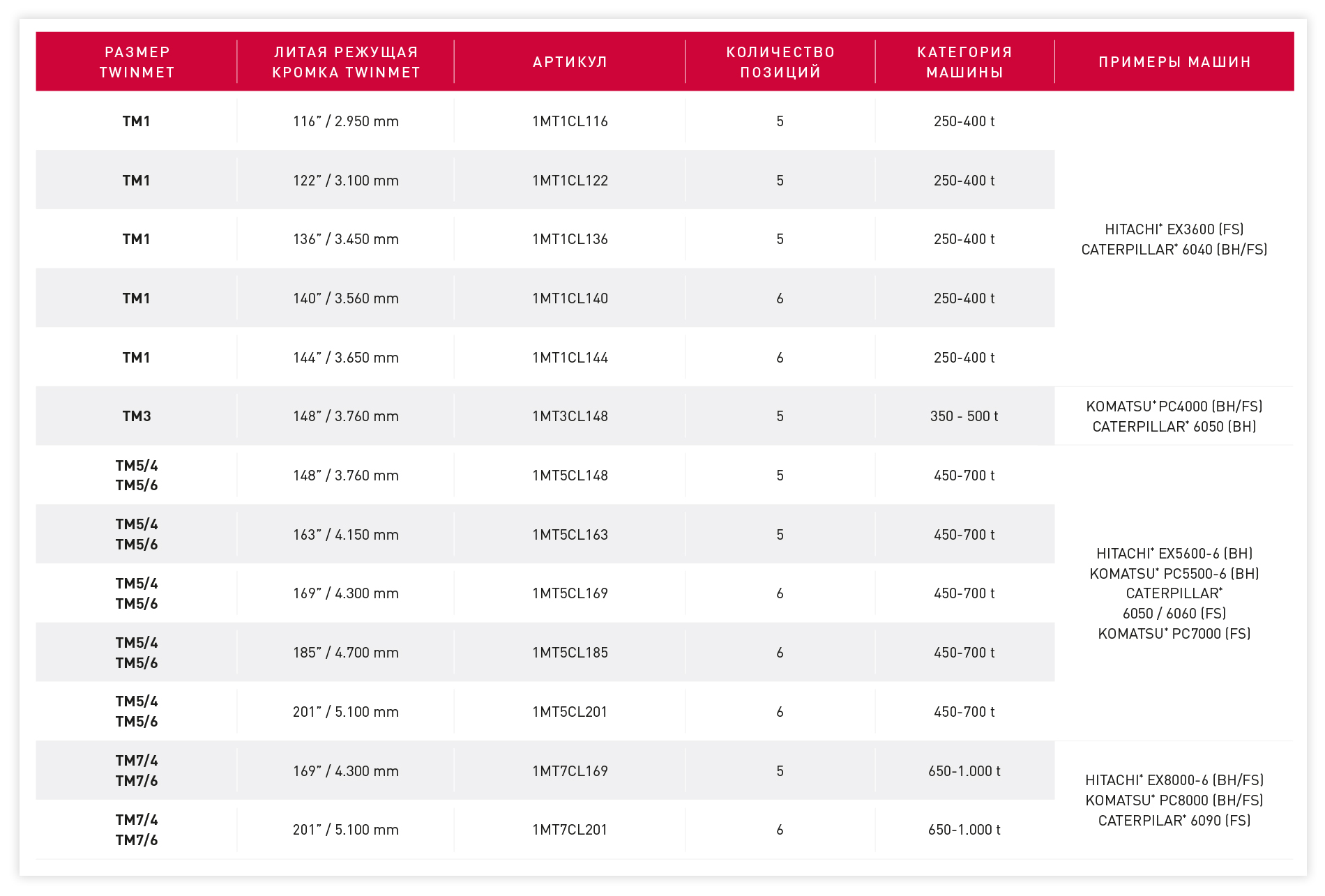
Task: Select article cell 1MT7CL201
Action: [570, 830]
